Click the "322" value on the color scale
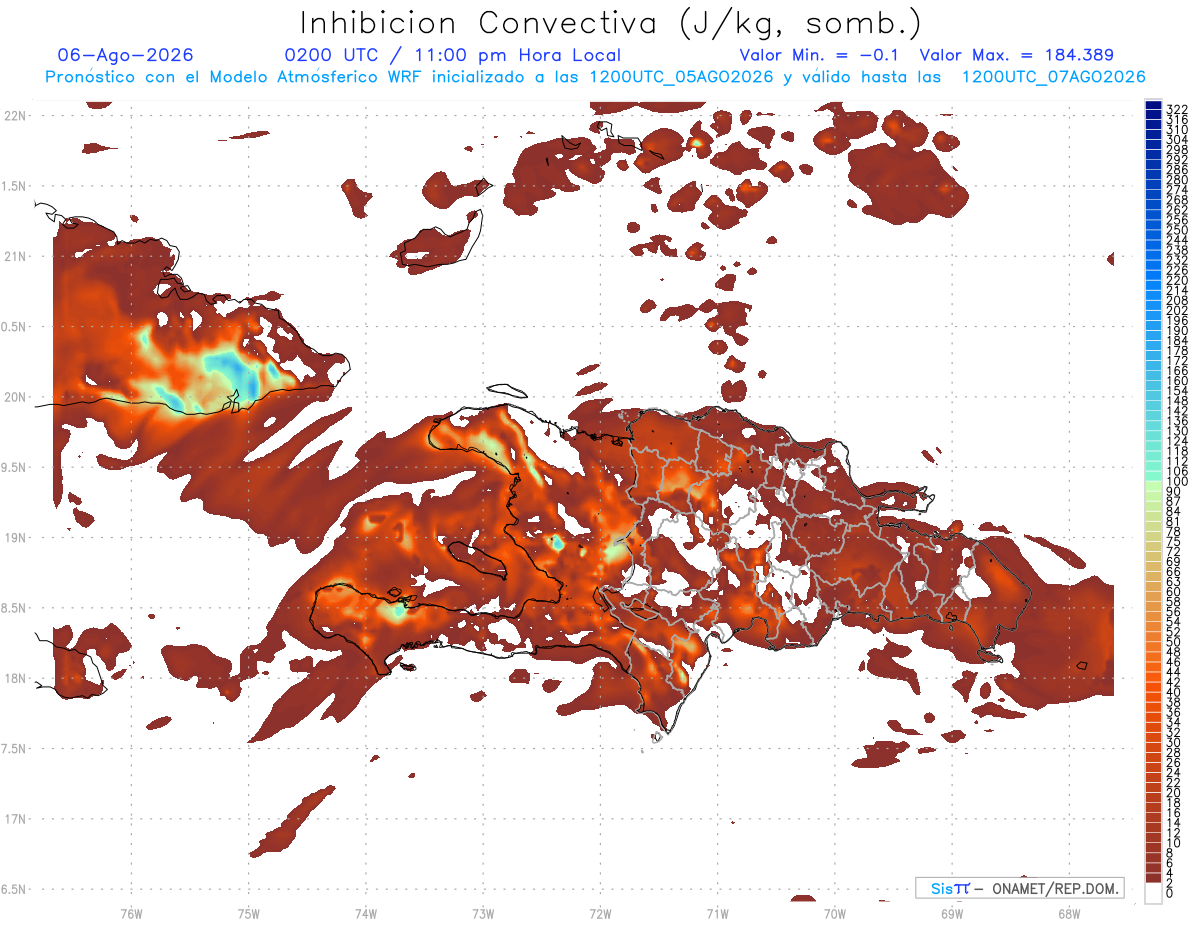Image resolution: width=1200 pixels, height=927 pixels. pos(1176,108)
